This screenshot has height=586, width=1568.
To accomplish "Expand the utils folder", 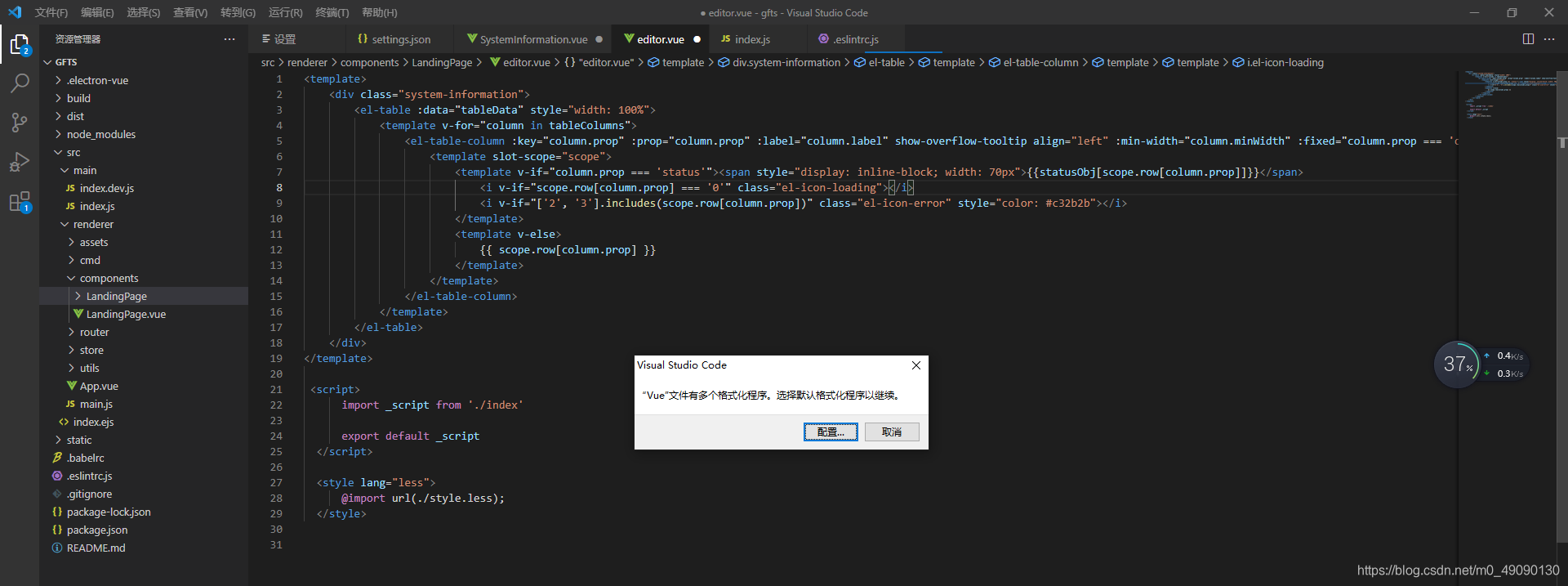I will click(x=144, y=368).
